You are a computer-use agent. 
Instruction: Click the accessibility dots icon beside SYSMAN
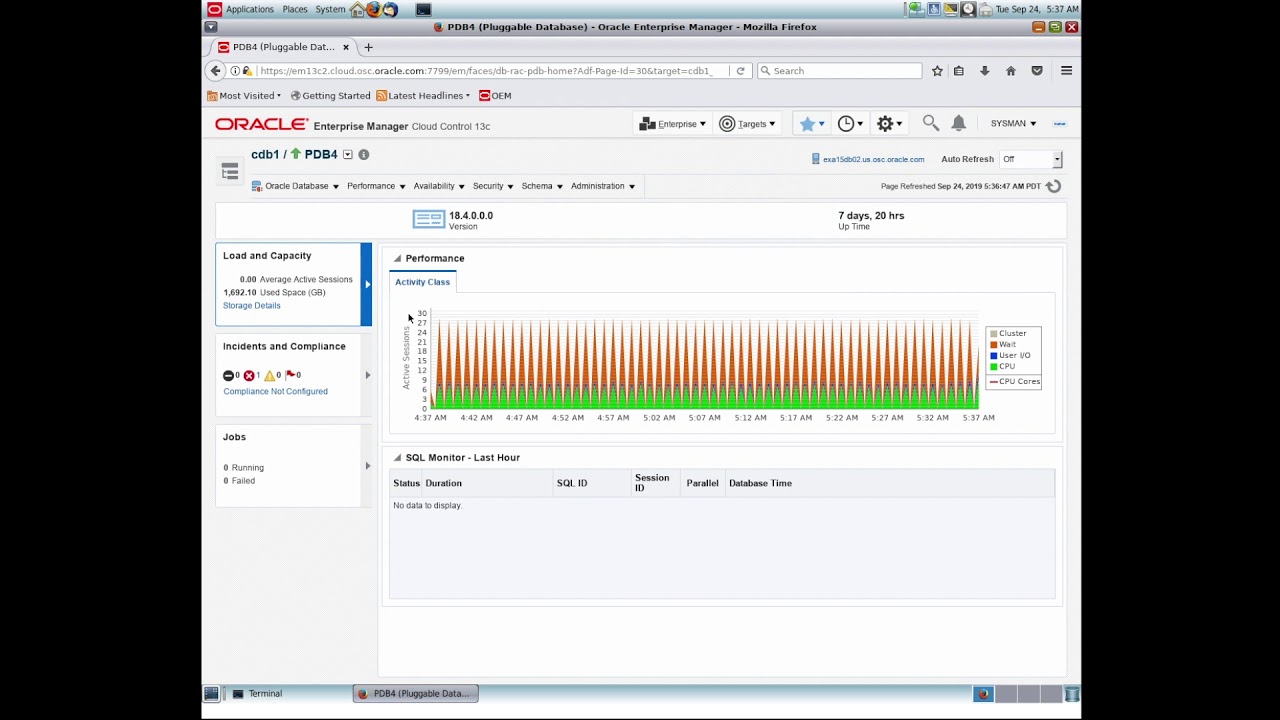(x=1059, y=124)
